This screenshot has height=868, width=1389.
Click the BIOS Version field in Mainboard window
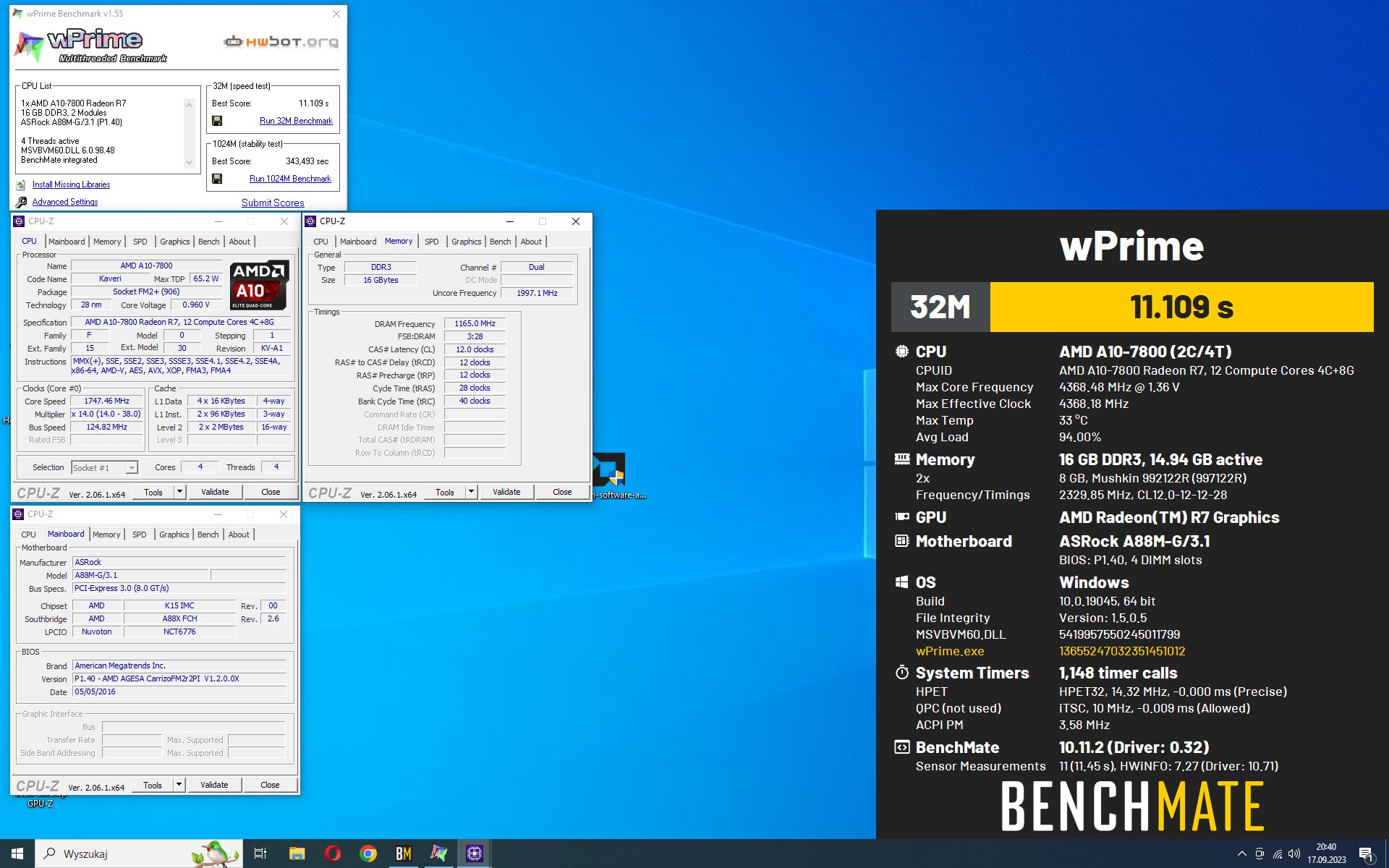(x=179, y=679)
